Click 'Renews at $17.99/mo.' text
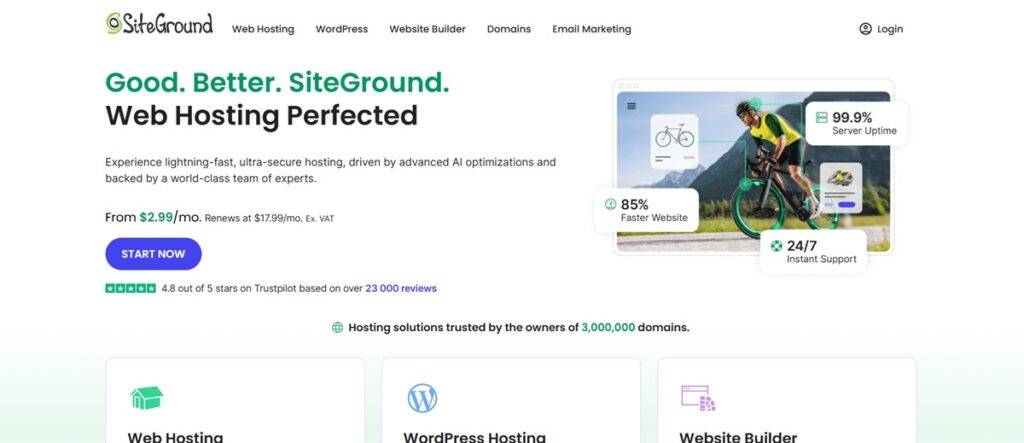The image size is (1024, 443). coord(254,218)
